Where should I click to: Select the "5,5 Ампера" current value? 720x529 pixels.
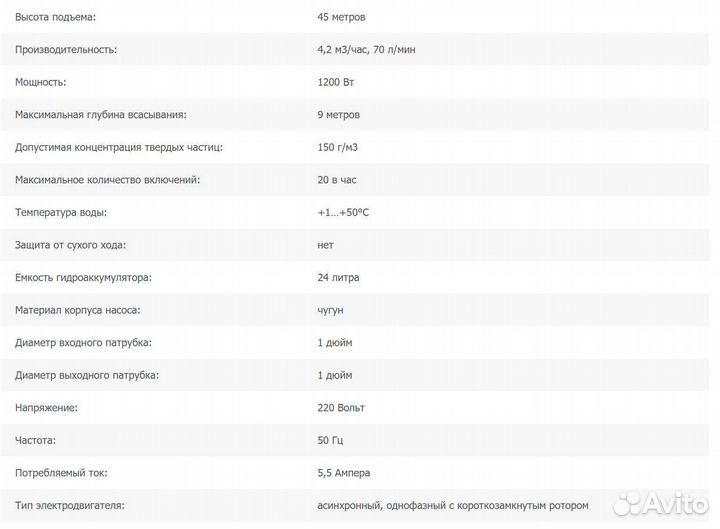345,472
